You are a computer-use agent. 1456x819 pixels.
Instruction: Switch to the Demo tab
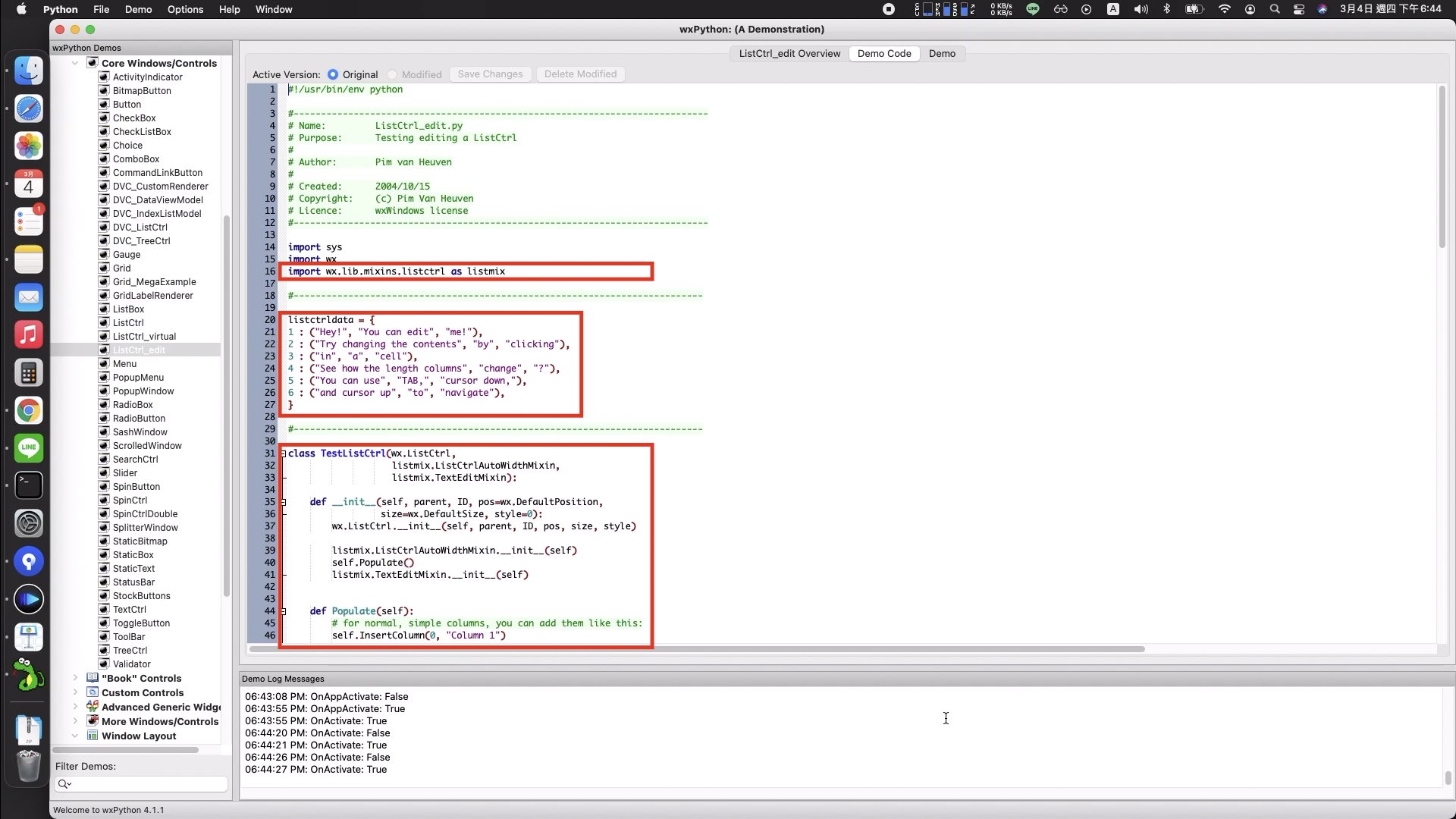point(942,54)
